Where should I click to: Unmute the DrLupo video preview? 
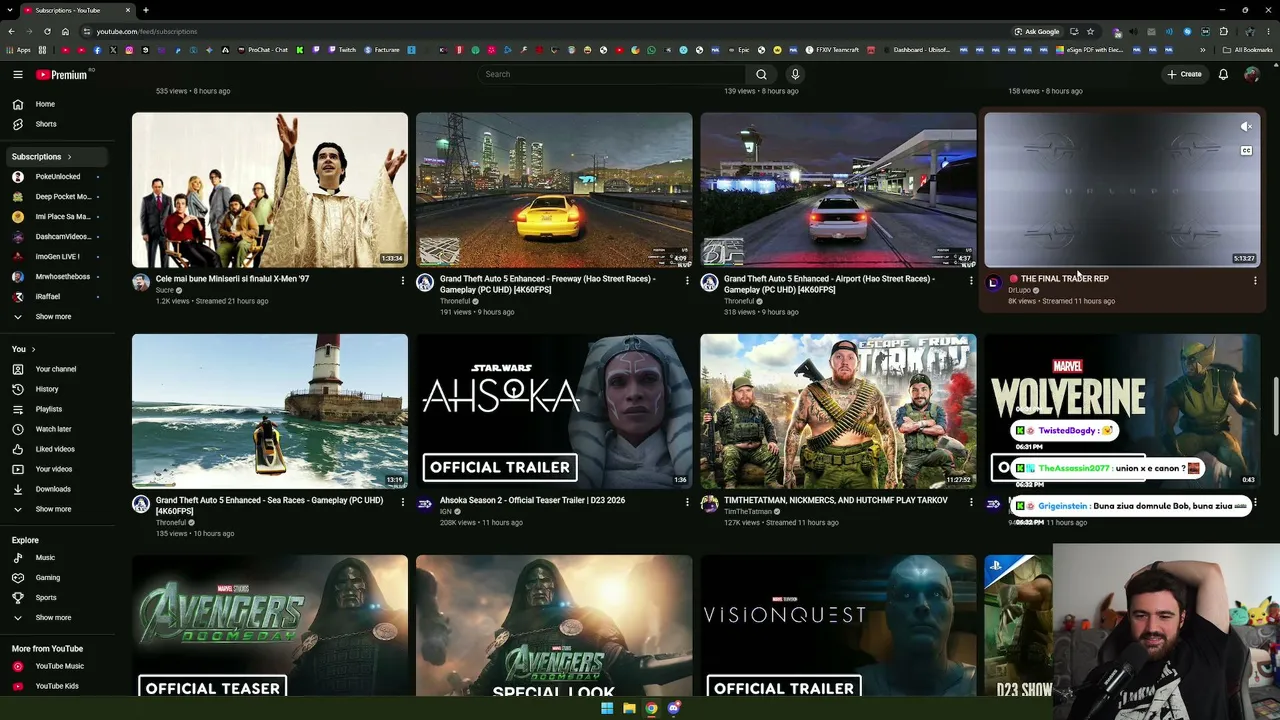(1246, 127)
